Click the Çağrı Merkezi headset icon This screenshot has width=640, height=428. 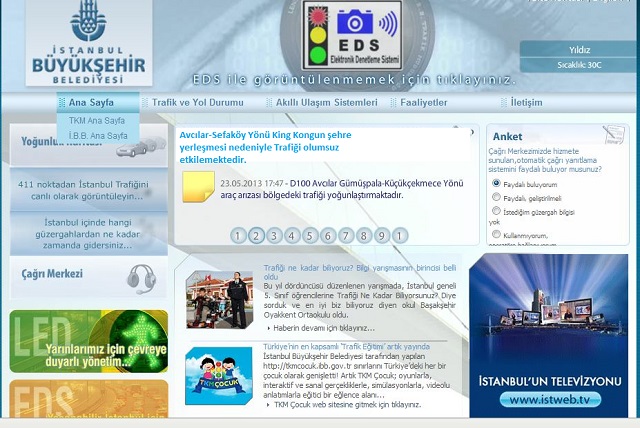click(140, 277)
